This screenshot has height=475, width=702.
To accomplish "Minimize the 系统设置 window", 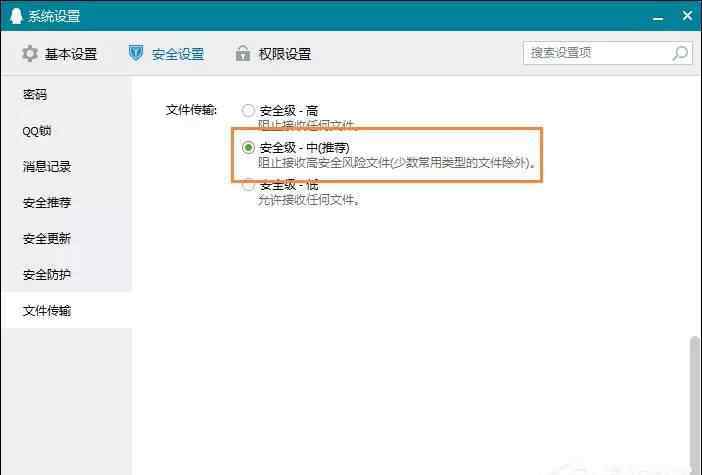I will click(x=658, y=17).
